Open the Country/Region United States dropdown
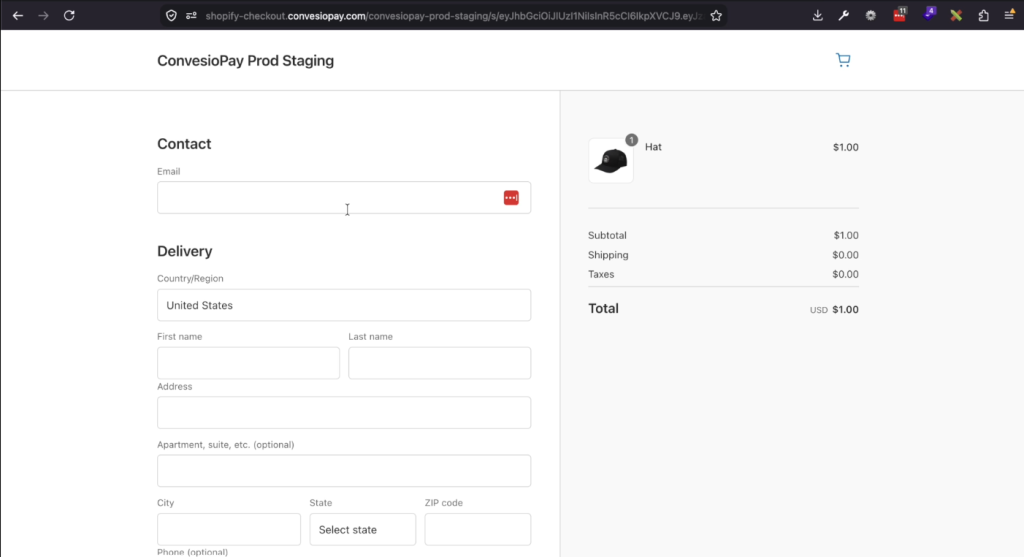The height and width of the screenshot is (557, 1024). click(344, 305)
